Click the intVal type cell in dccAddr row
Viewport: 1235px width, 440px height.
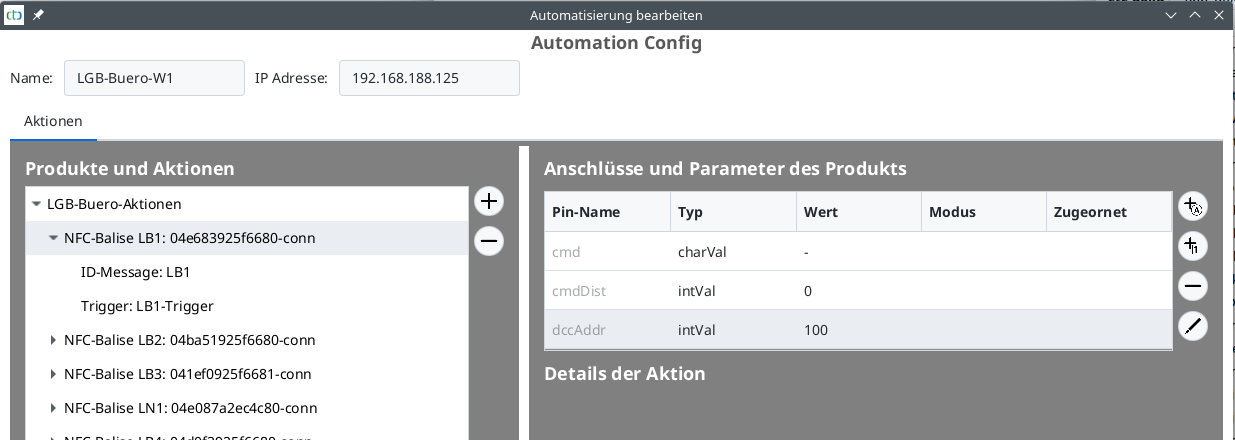coord(734,329)
